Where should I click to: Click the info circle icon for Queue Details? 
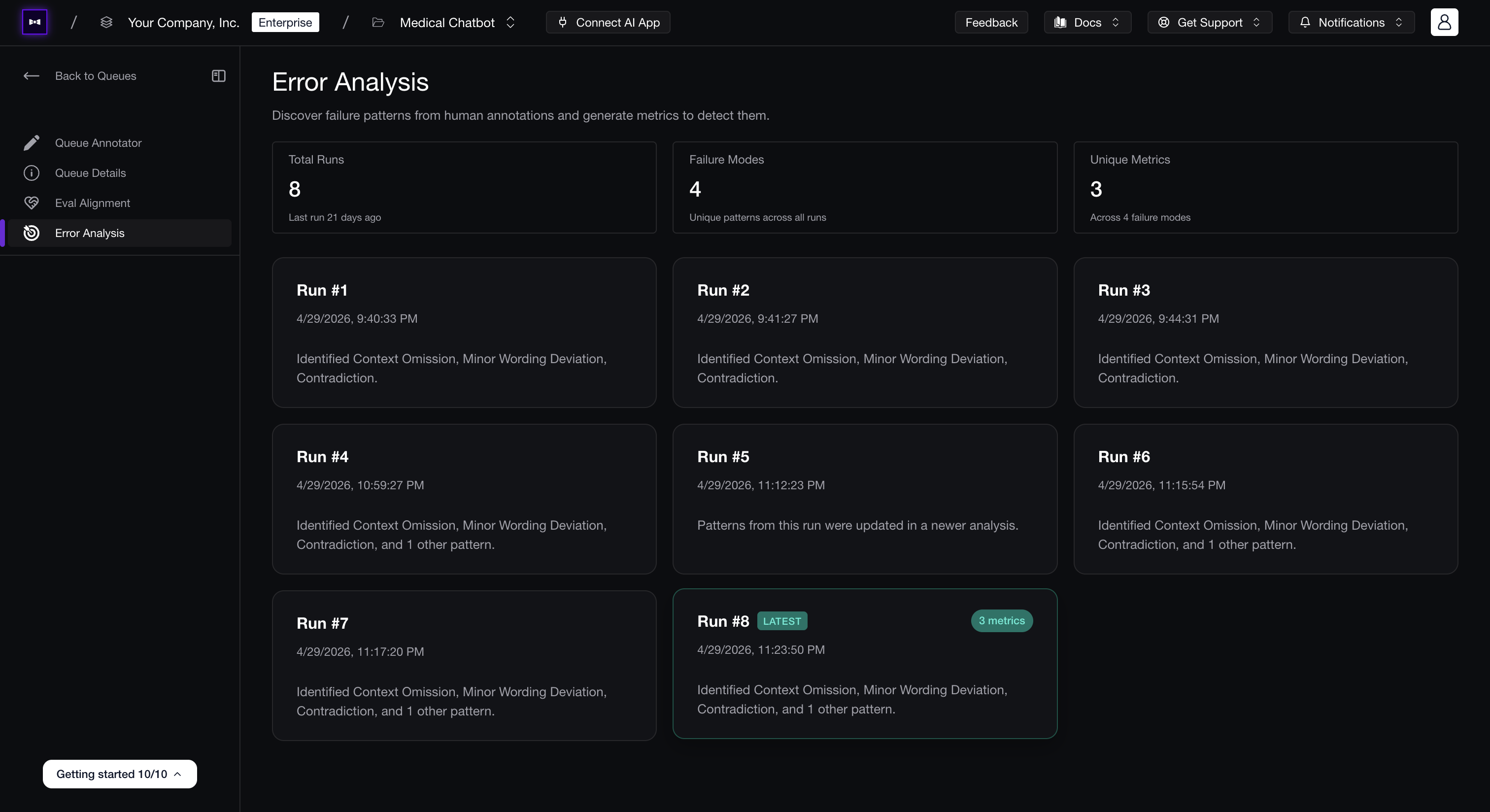[31, 173]
